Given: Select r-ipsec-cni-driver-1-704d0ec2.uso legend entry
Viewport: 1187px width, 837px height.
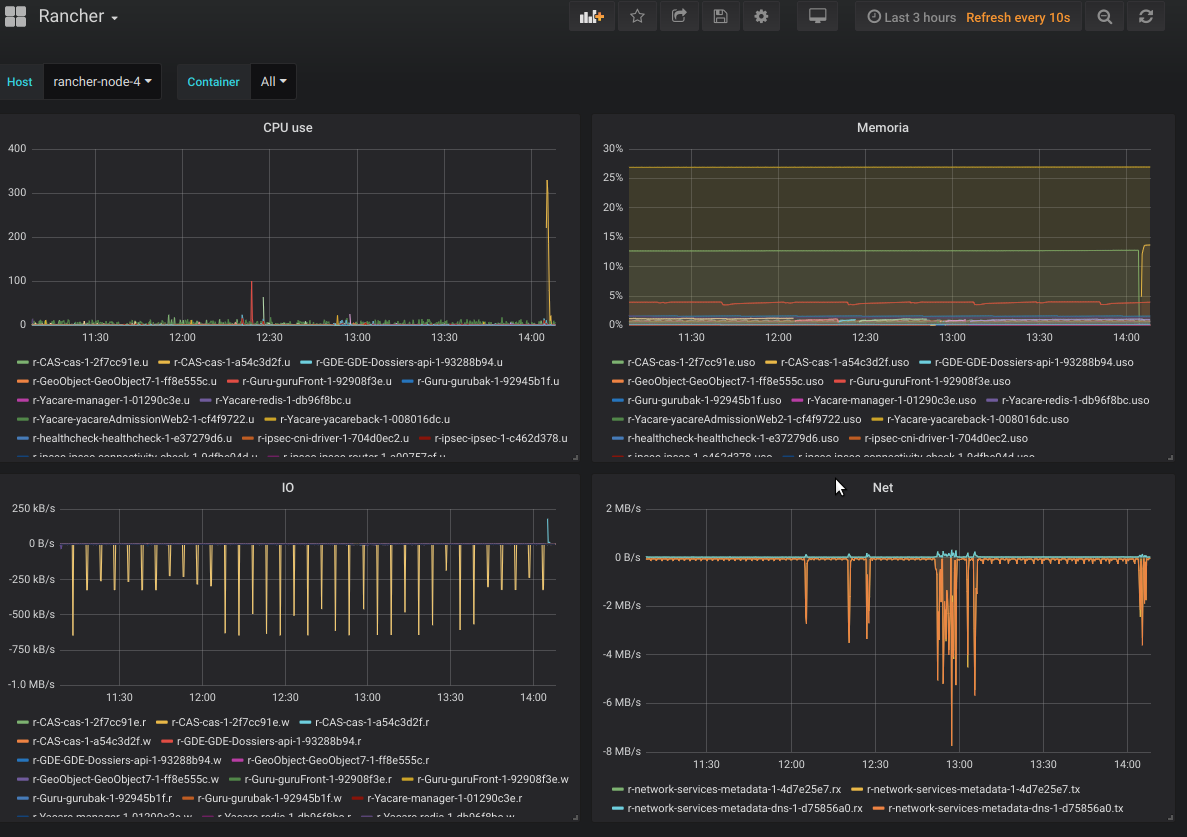Looking at the screenshot, I should [946, 438].
